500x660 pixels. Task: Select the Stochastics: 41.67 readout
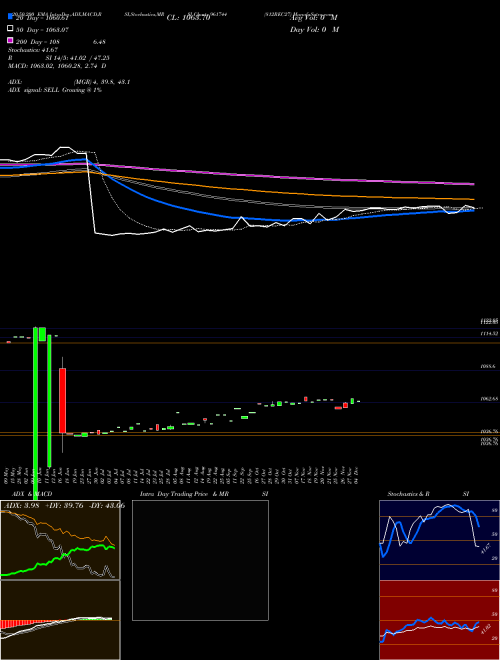pos(33,50)
